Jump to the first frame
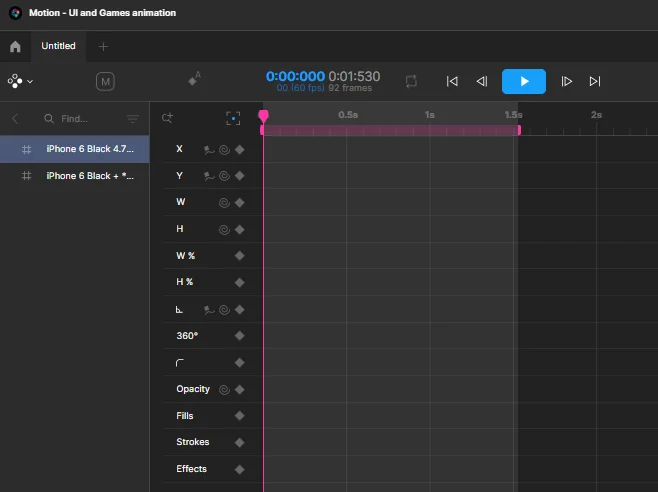Screen dimensions: 658x492 tap(452, 81)
